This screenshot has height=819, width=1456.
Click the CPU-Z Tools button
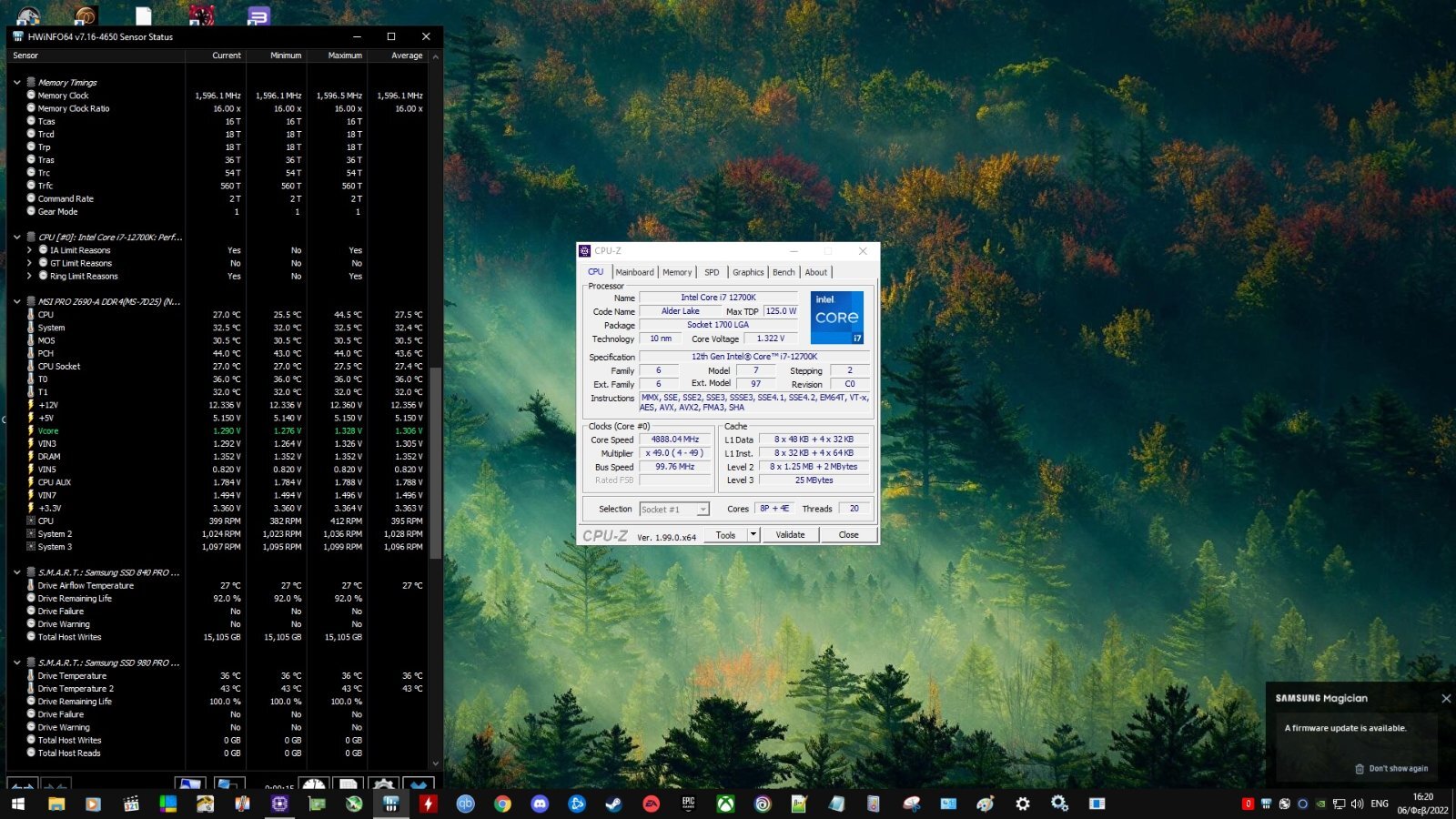[725, 535]
